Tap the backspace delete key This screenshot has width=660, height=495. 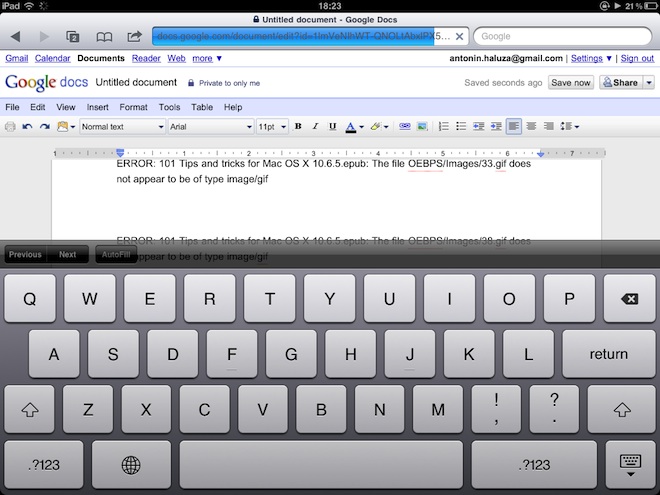click(629, 299)
